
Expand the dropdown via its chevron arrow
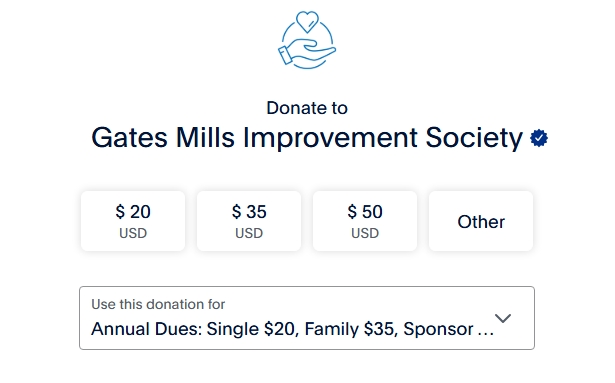[503, 318]
